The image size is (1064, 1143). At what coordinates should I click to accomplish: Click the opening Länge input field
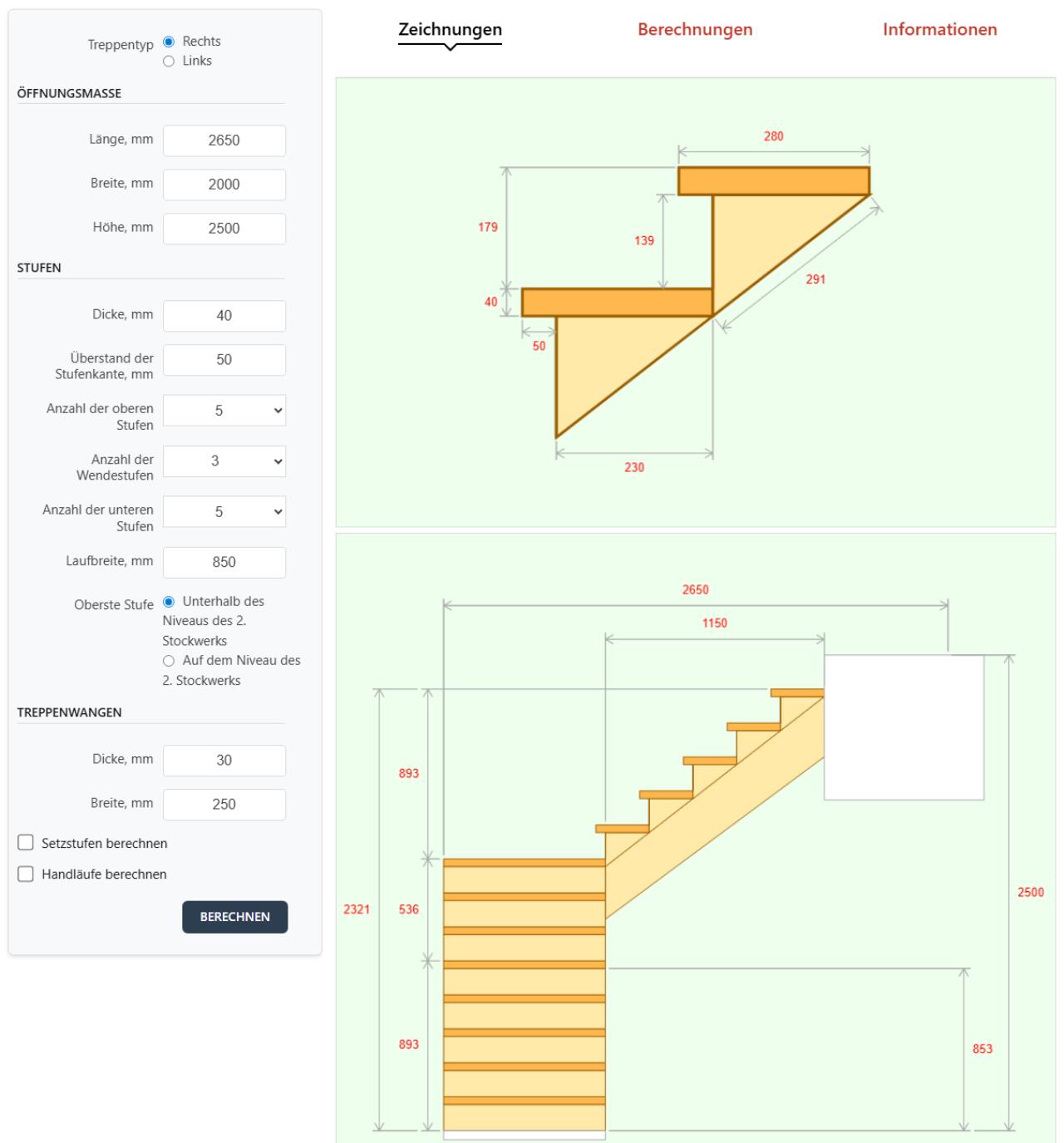(x=224, y=140)
